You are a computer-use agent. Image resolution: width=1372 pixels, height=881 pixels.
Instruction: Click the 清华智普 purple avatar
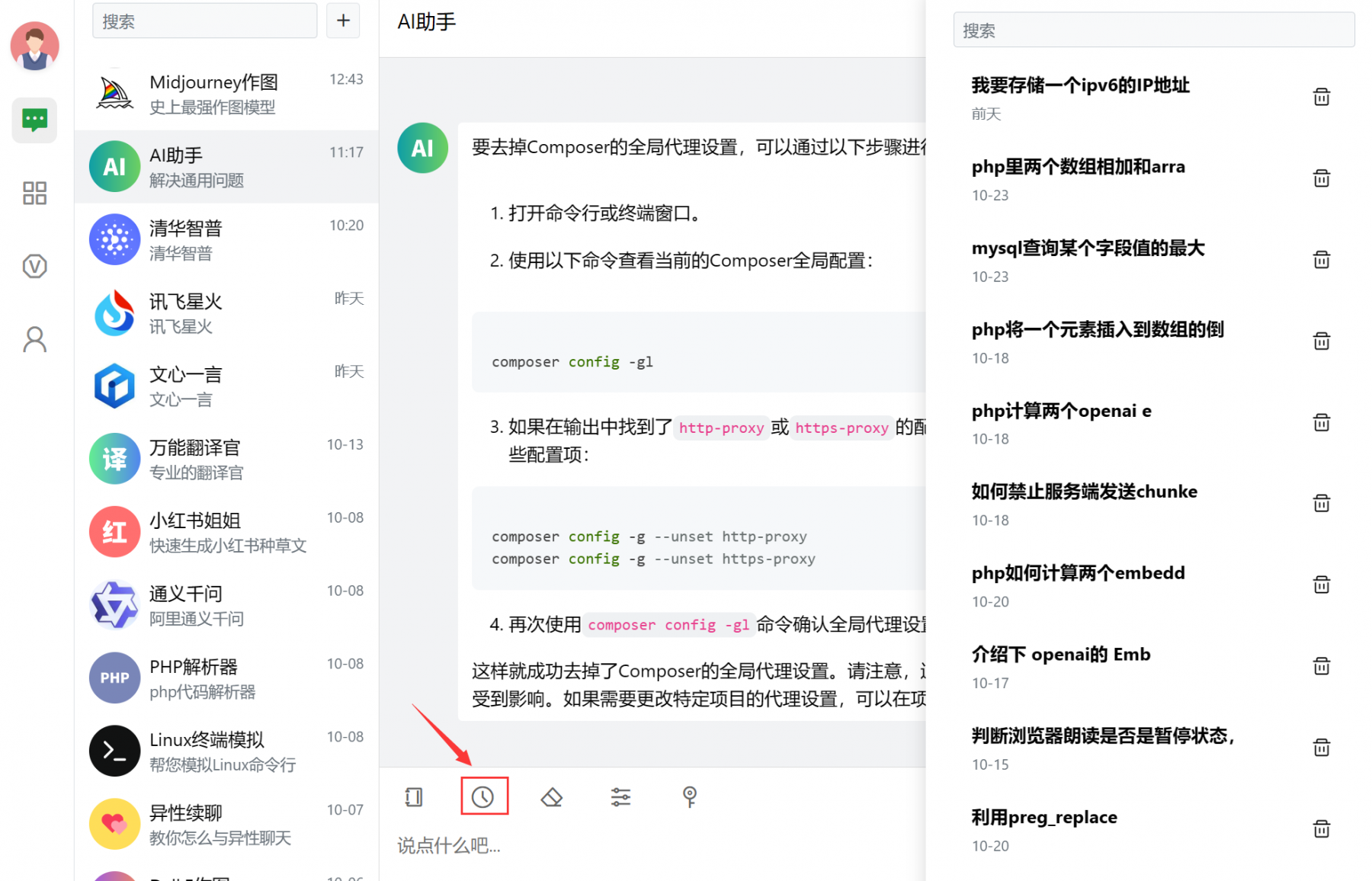114,239
